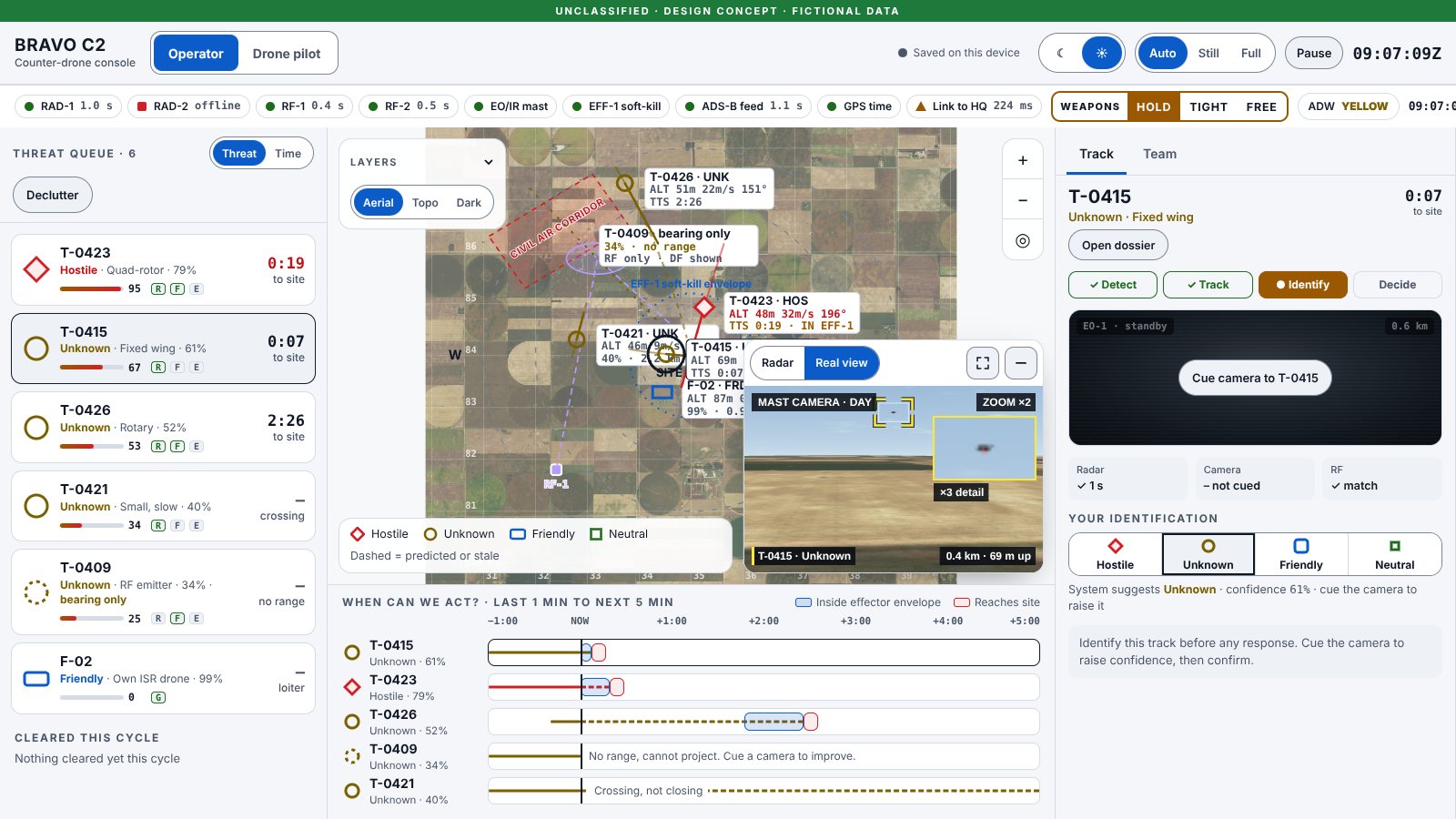Zoom in the map with plus button
This screenshot has height=819, width=1456.
[1023, 160]
